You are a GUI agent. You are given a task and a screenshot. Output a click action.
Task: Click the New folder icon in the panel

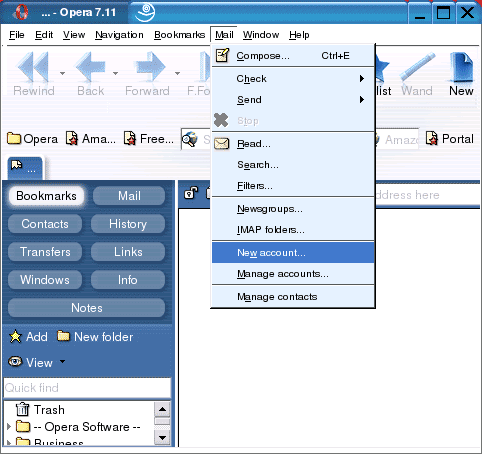tap(63, 336)
